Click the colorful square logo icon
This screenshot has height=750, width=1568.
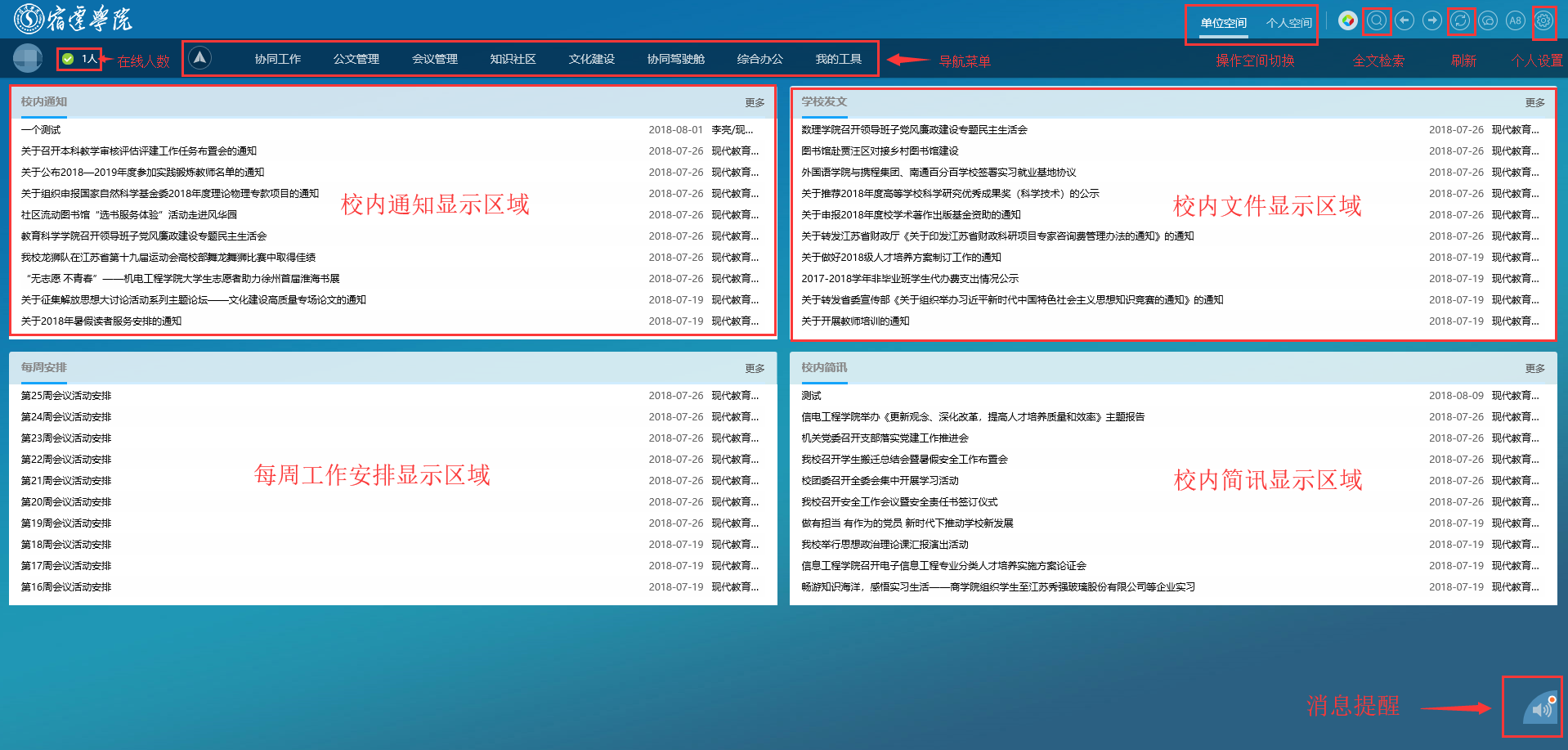(x=1348, y=20)
